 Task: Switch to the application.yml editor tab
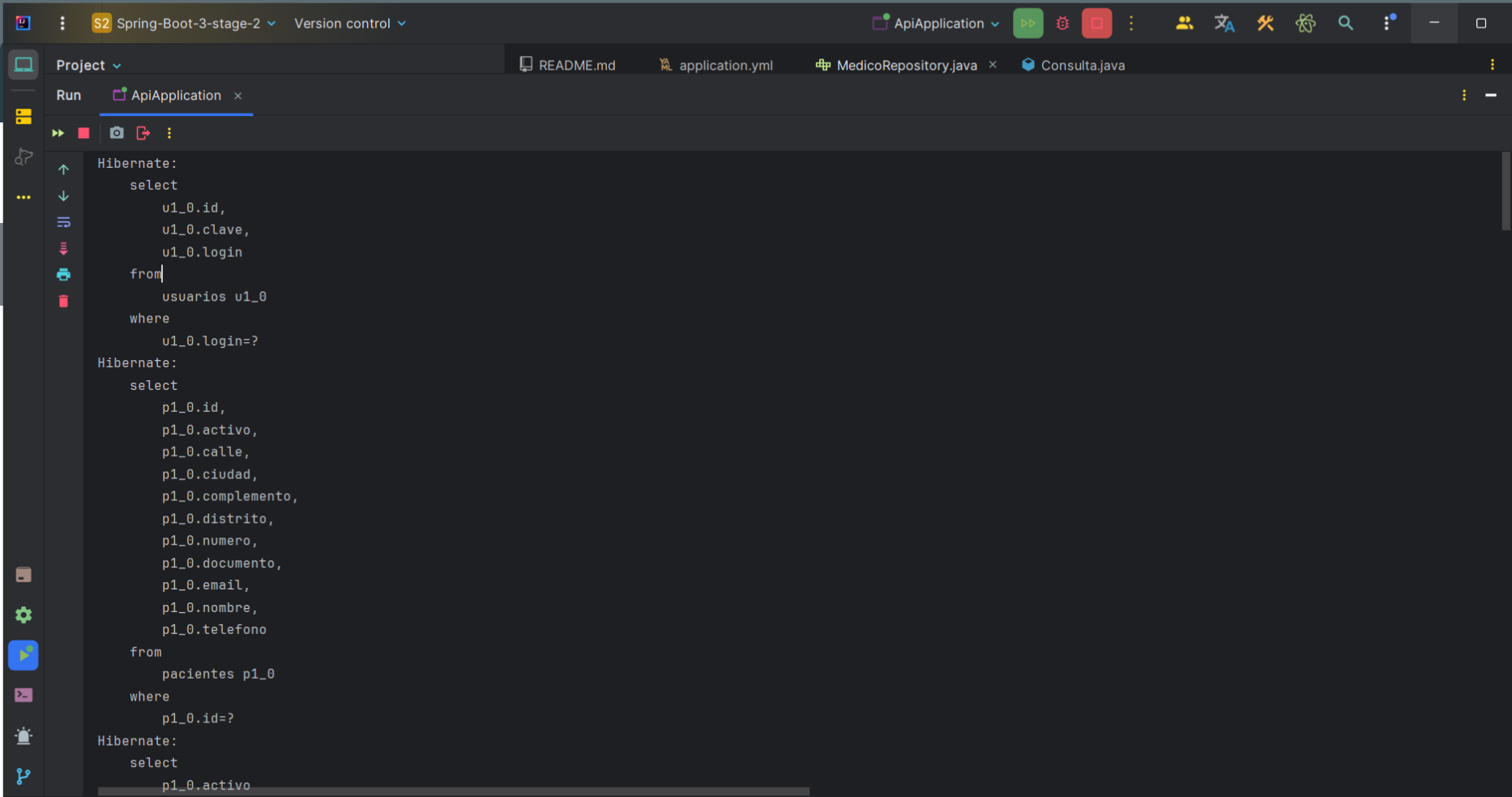[x=716, y=65]
